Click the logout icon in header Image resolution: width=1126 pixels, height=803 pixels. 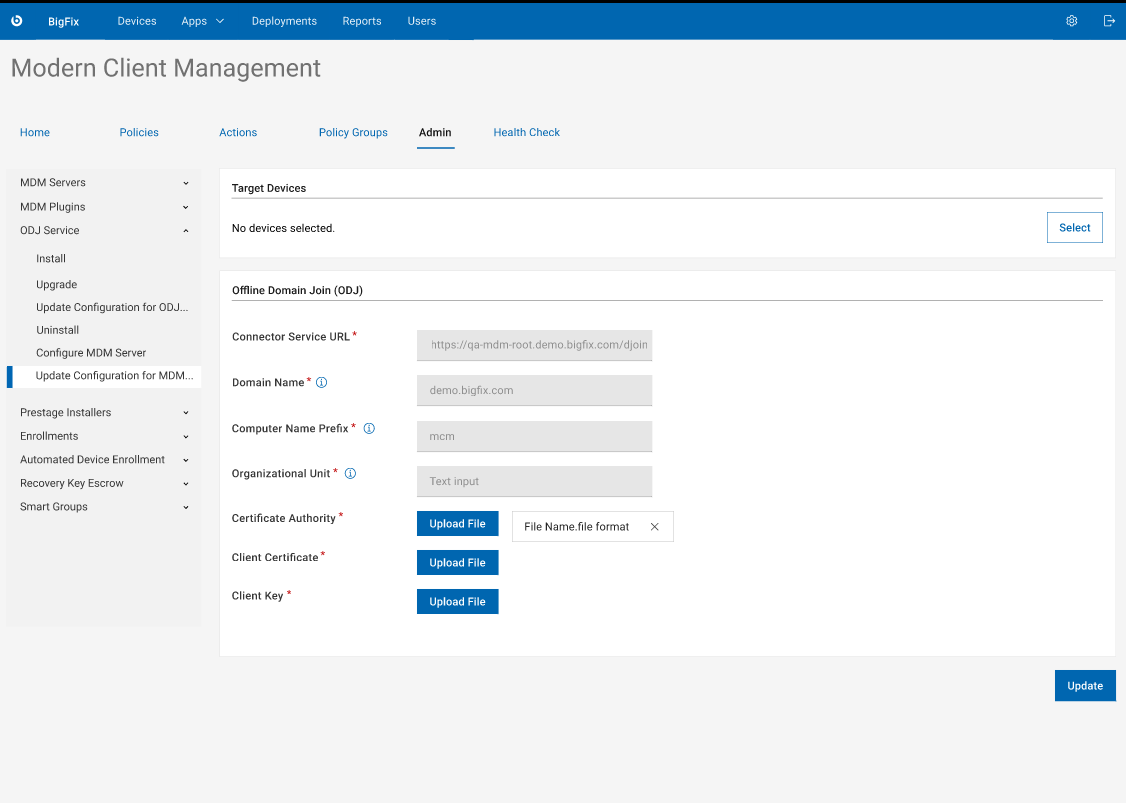(x=1109, y=21)
